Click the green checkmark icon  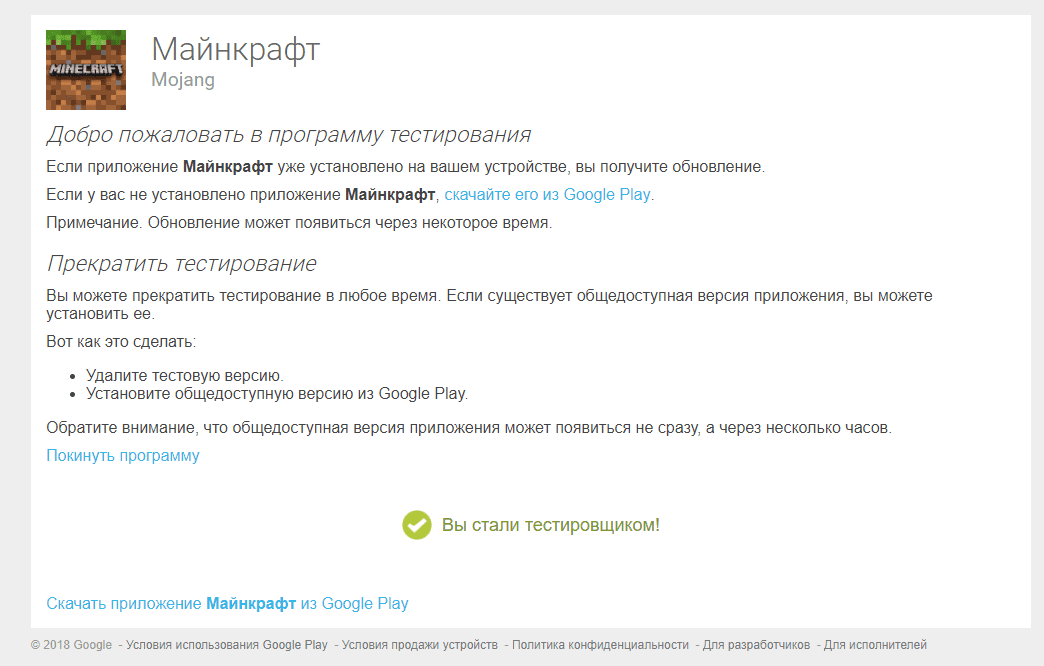[x=416, y=525]
